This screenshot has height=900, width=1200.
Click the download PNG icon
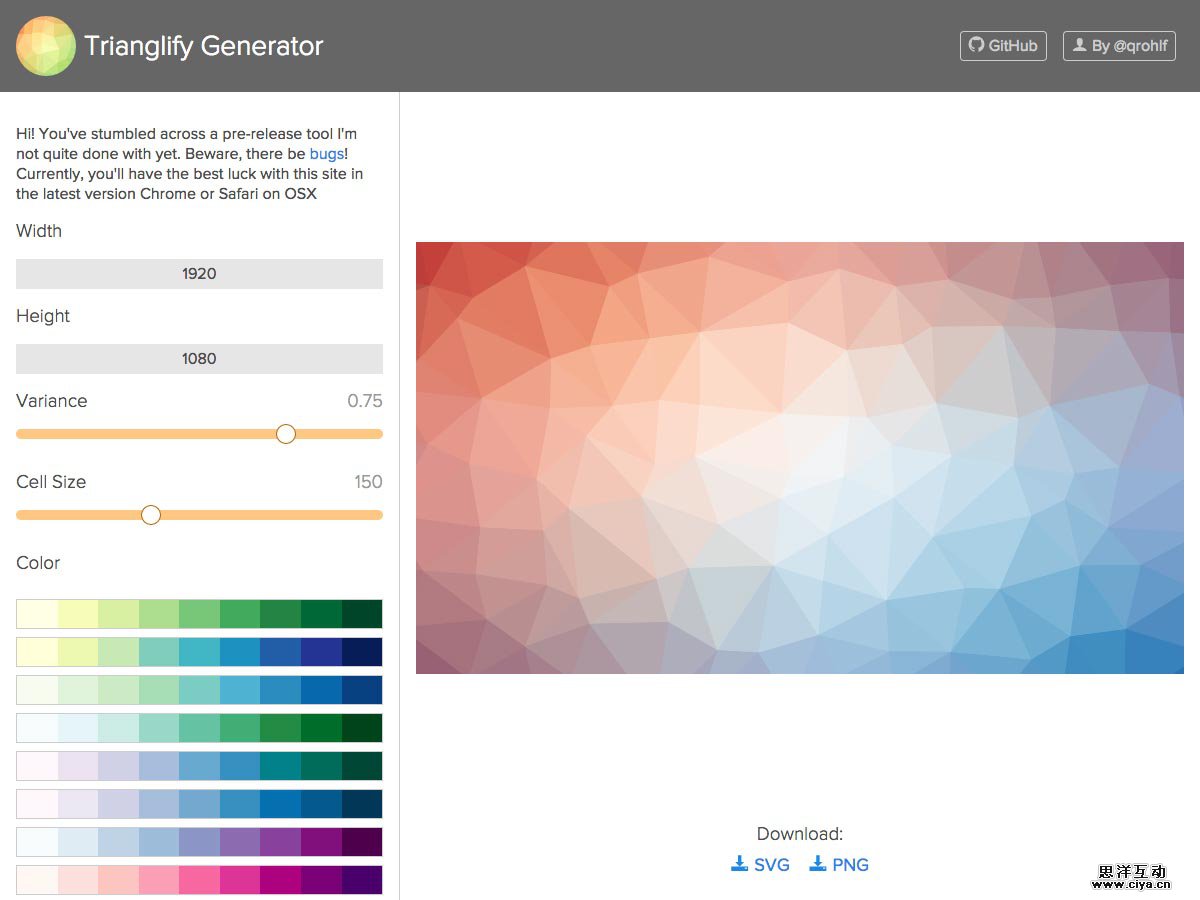point(818,864)
